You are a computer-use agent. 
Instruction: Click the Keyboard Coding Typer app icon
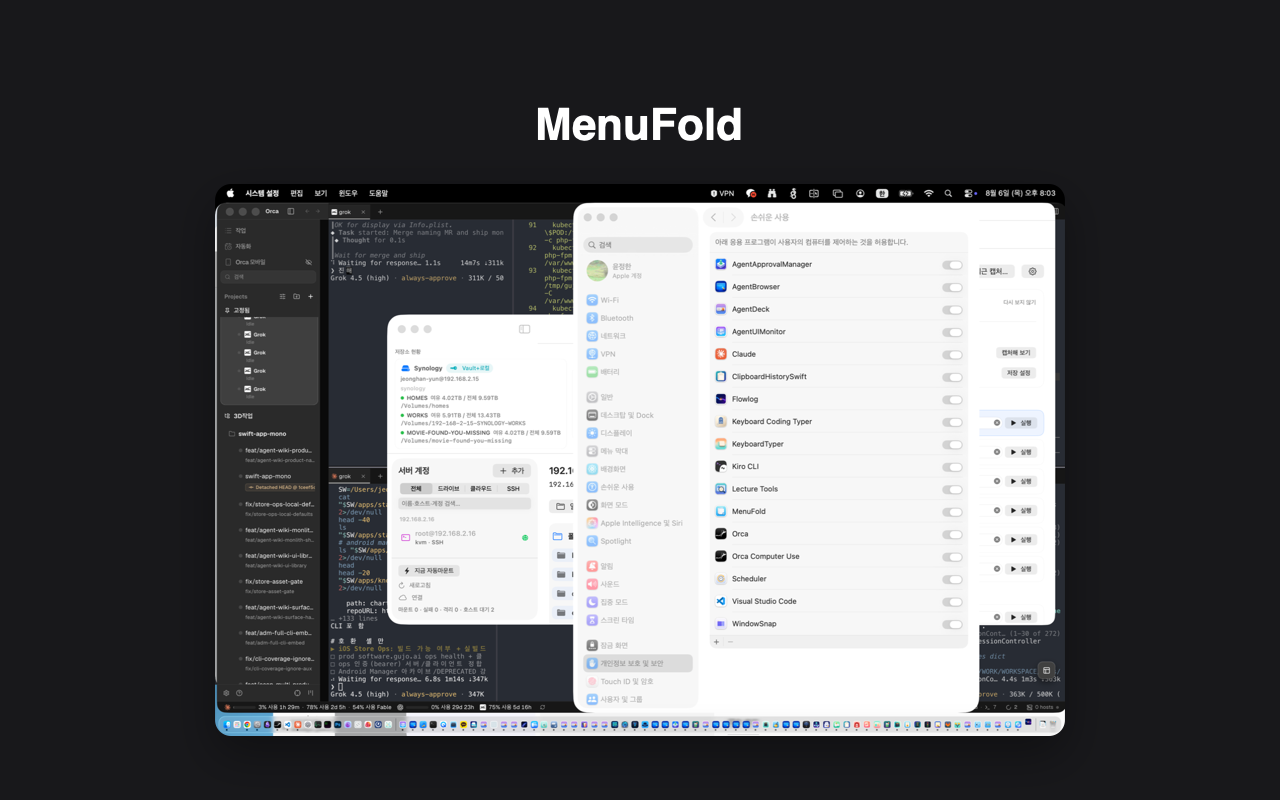[x=721, y=421]
